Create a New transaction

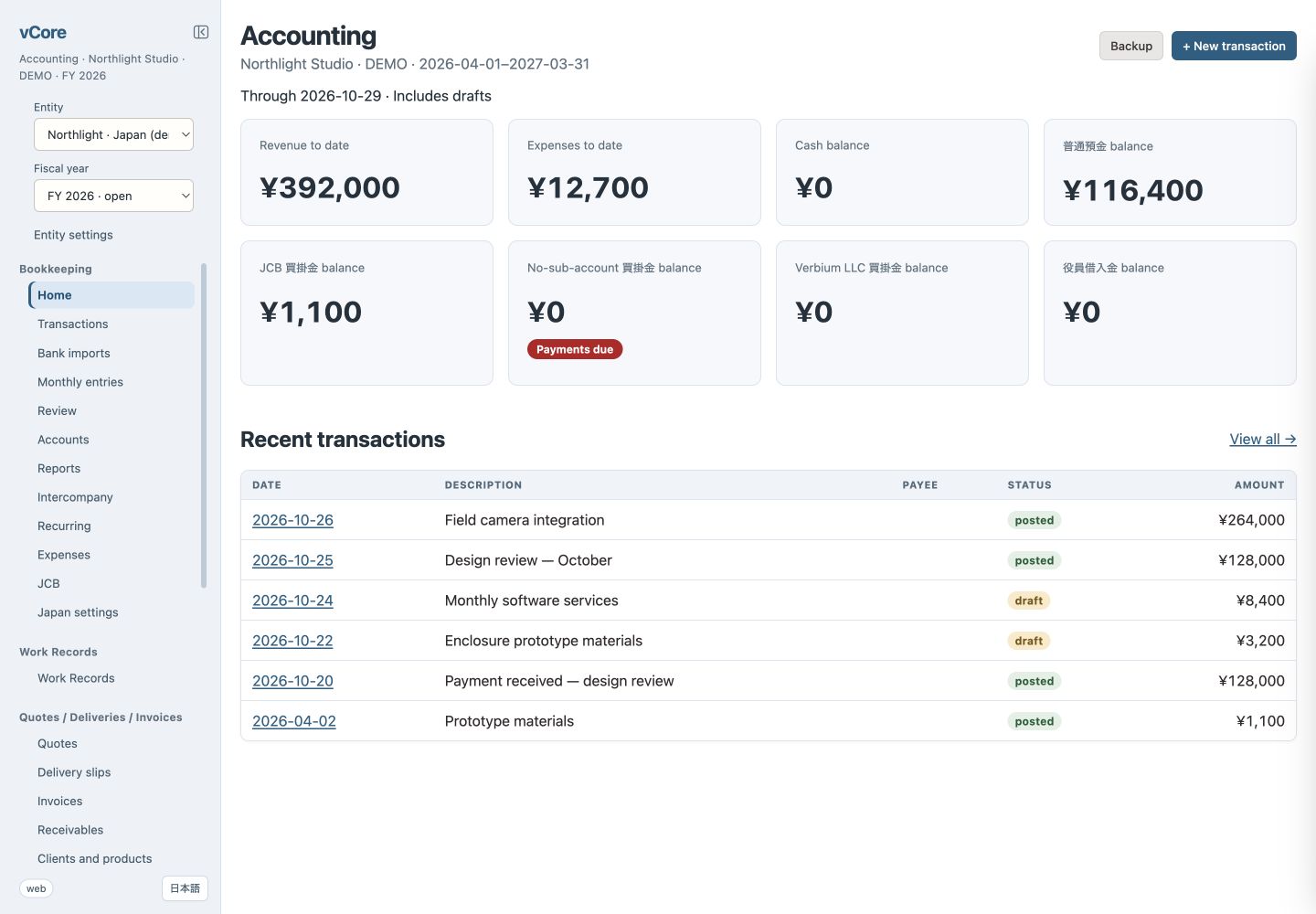point(1234,46)
